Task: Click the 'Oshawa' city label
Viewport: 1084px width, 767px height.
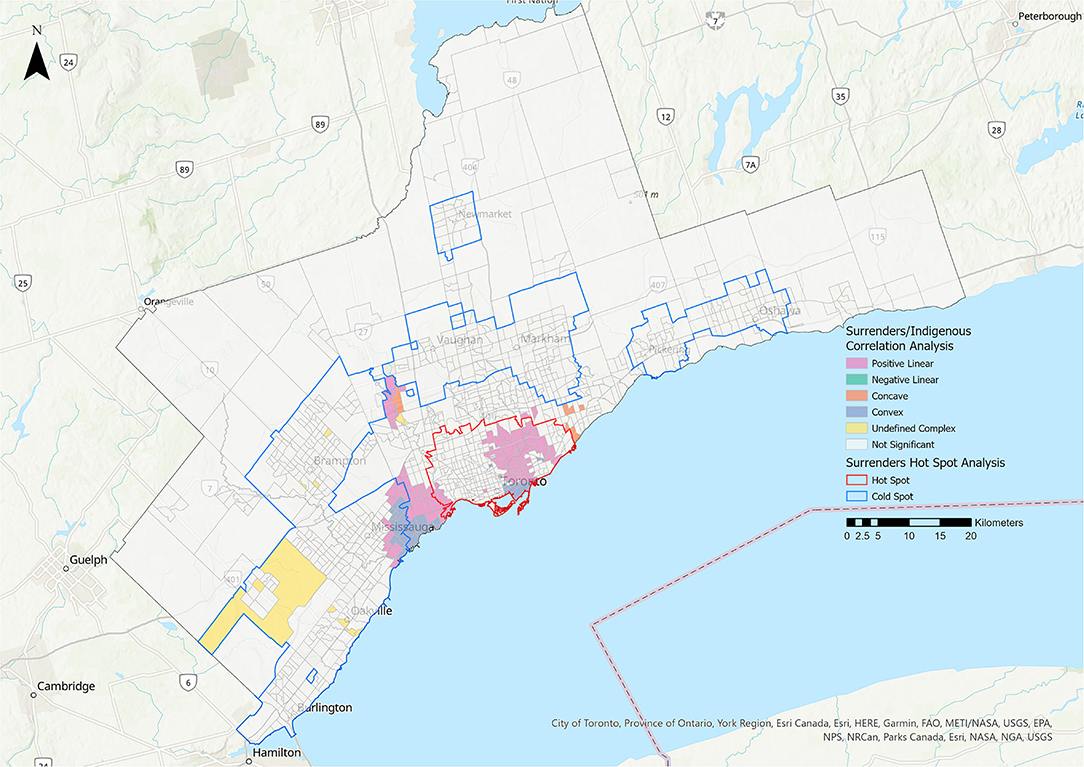Action: pyautogui.click(x=780, y=311)
